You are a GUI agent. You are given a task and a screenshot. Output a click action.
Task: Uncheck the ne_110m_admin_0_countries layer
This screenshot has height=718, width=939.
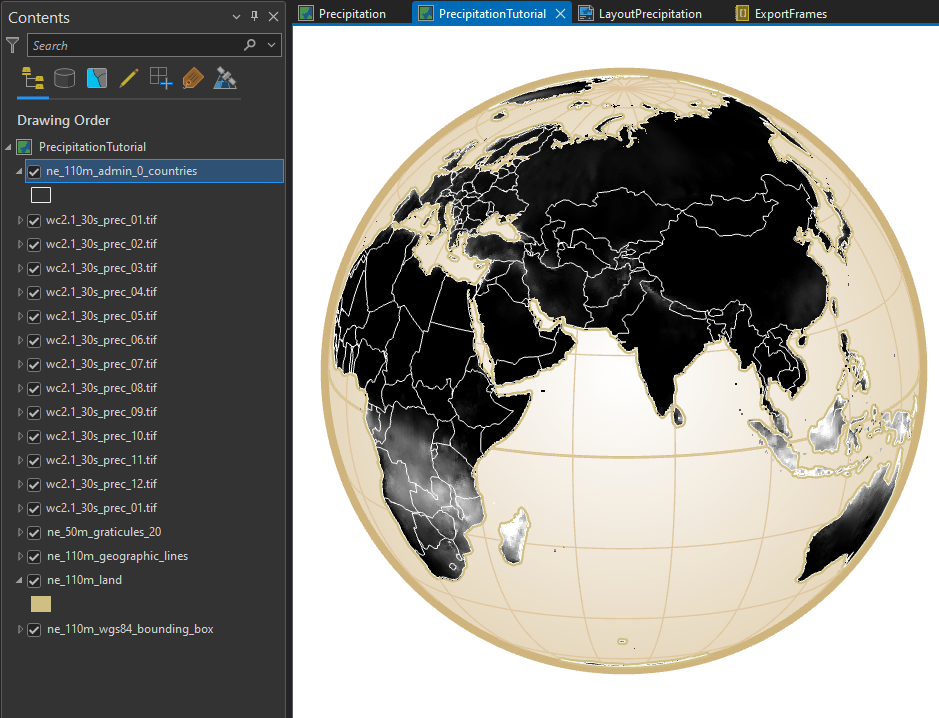point(34,172)
